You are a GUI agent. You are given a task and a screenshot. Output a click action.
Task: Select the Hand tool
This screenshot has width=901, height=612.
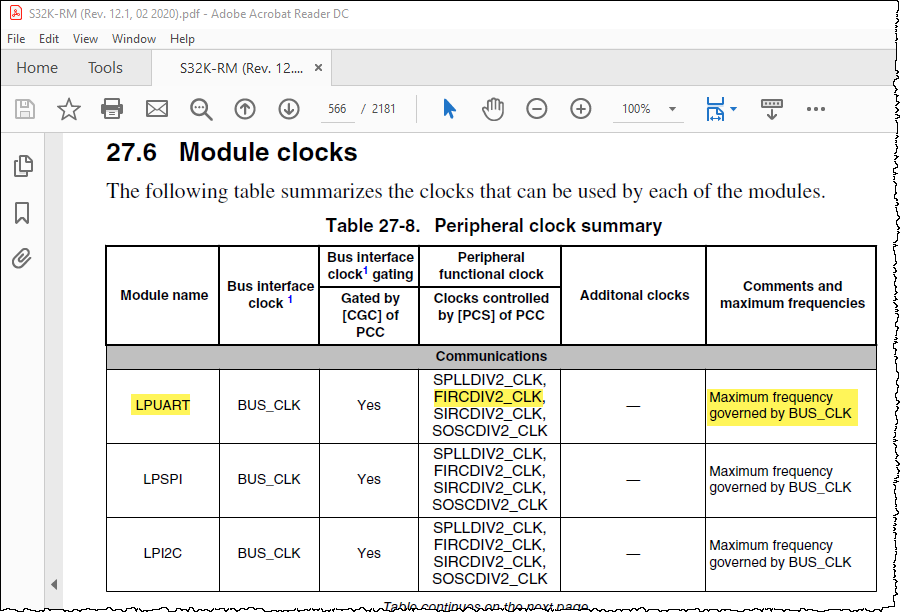[493, 109]
